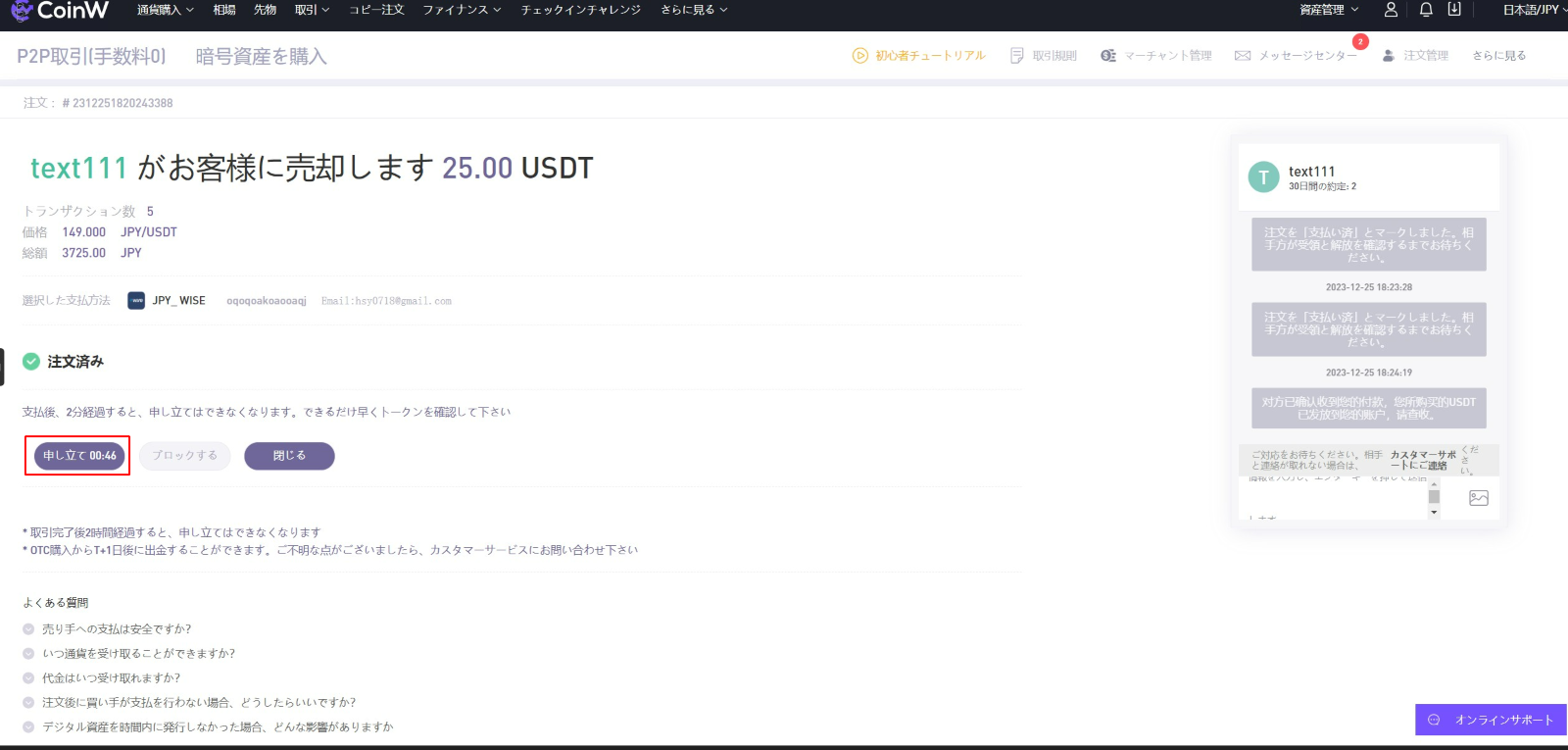Click the 閉じる close button

[289, 456]
